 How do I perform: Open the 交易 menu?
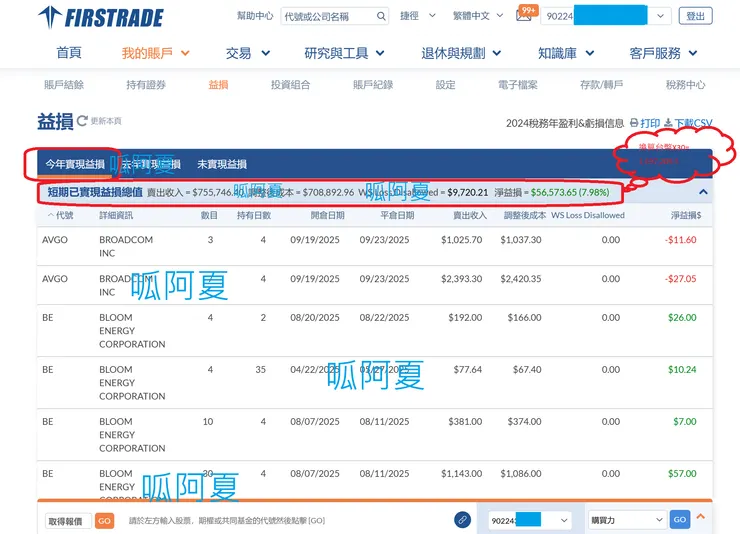[247, 53]
